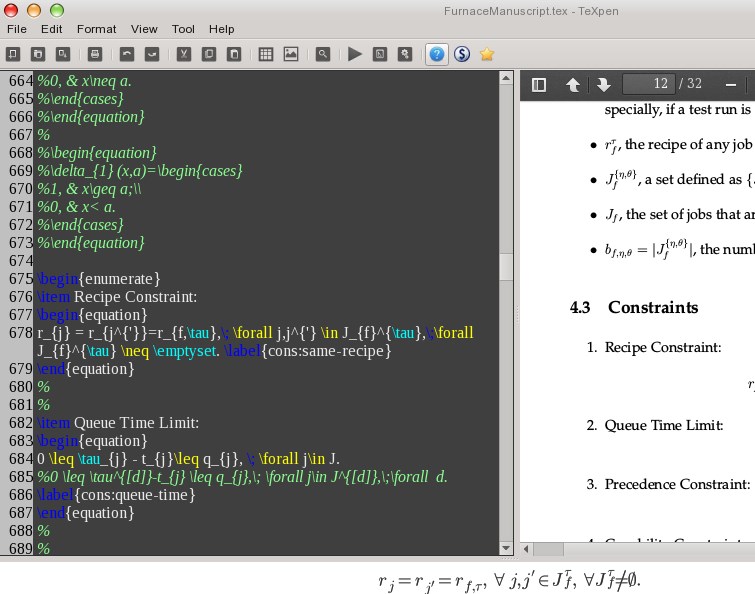Open the Tool menu

click(x=183, y=29)
